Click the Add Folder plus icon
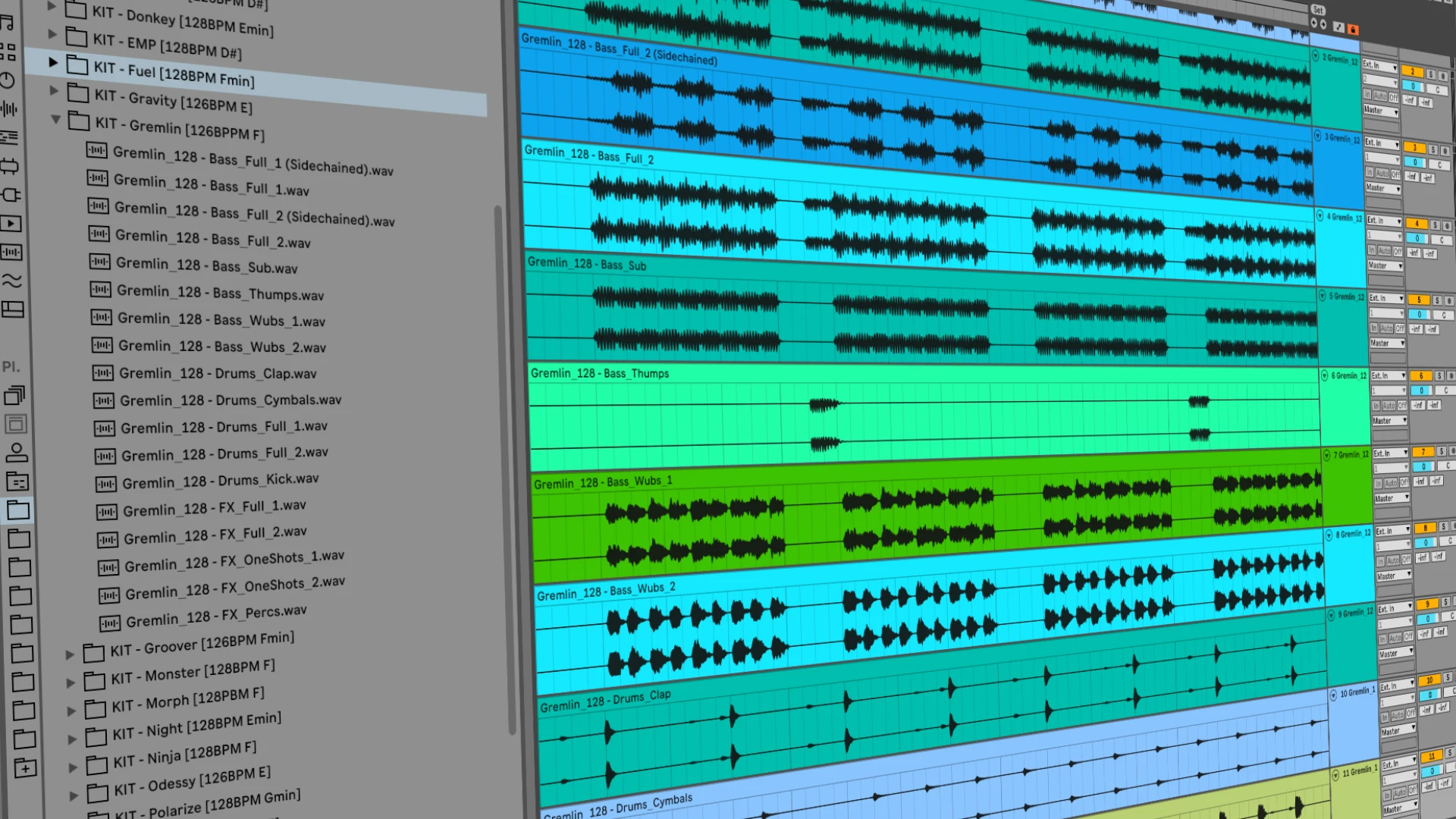The image size is (1456, 819). point(25,768)
